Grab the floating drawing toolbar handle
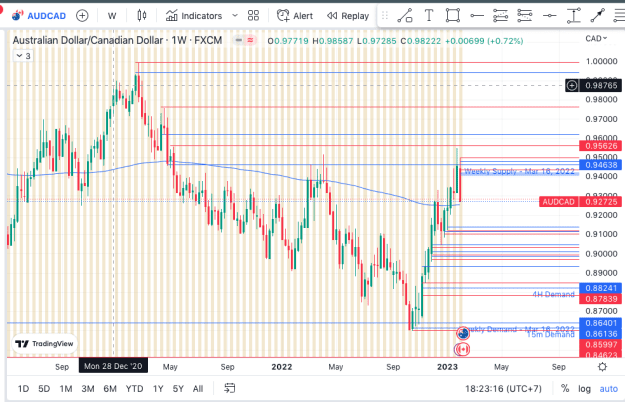 (x=385, y=16)
